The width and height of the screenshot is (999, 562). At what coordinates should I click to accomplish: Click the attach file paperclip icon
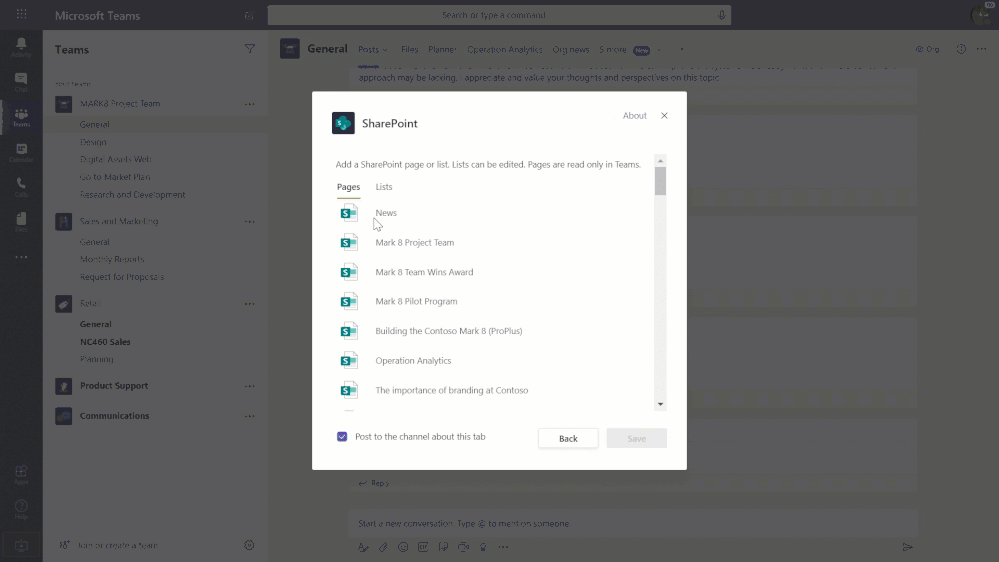[383, 547]
